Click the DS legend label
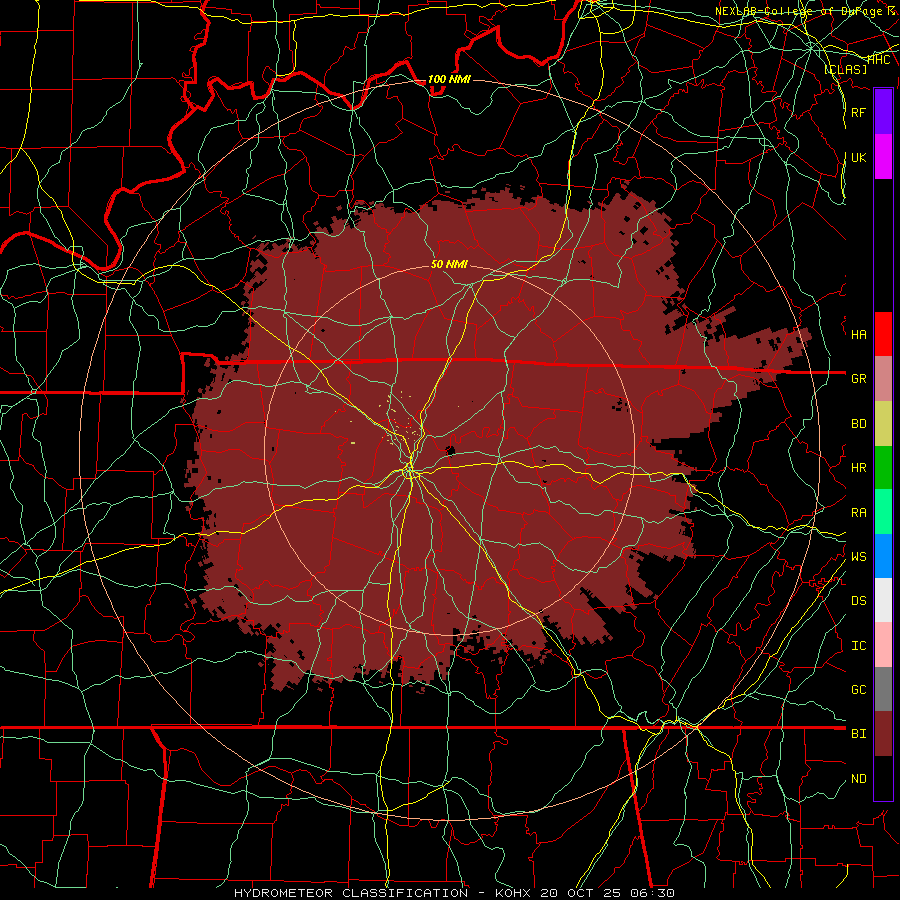The image size is (900, 900). (x=858, y=601)
